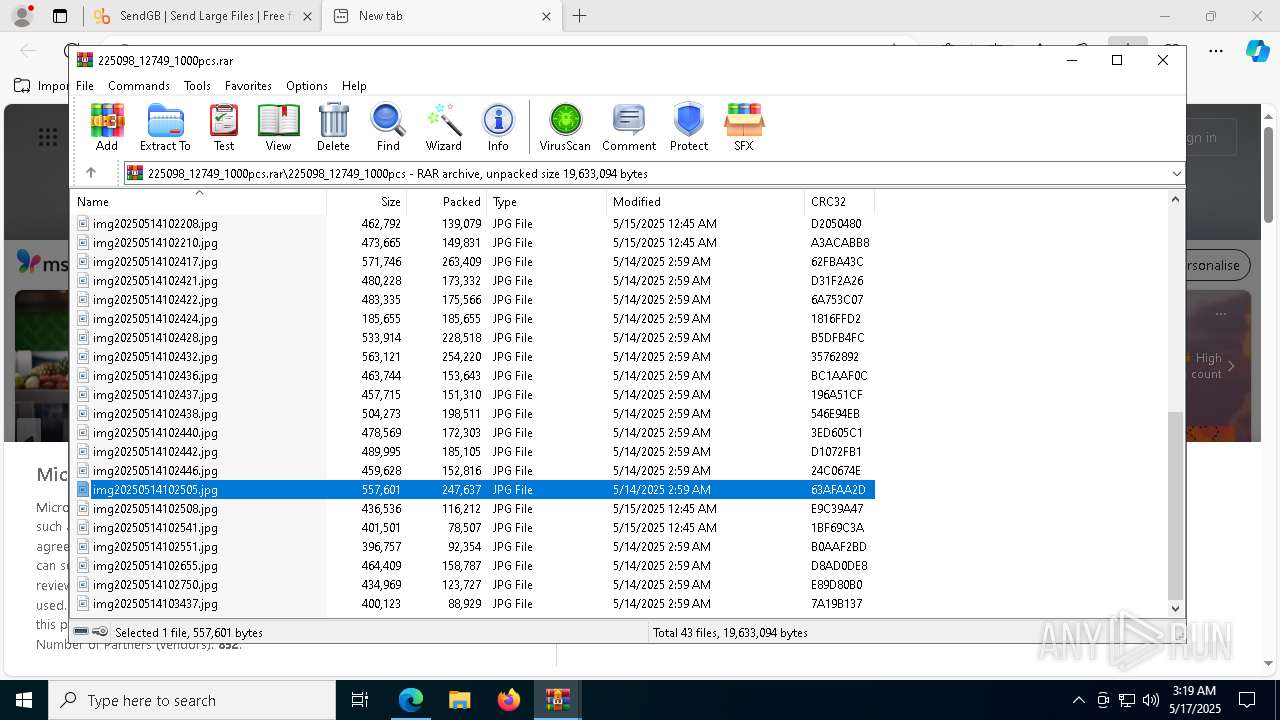Add an archive Comment
Image resolution: width=1280 pixels, height=720 pixels.
pyautogui.click(x=629, y=127)
